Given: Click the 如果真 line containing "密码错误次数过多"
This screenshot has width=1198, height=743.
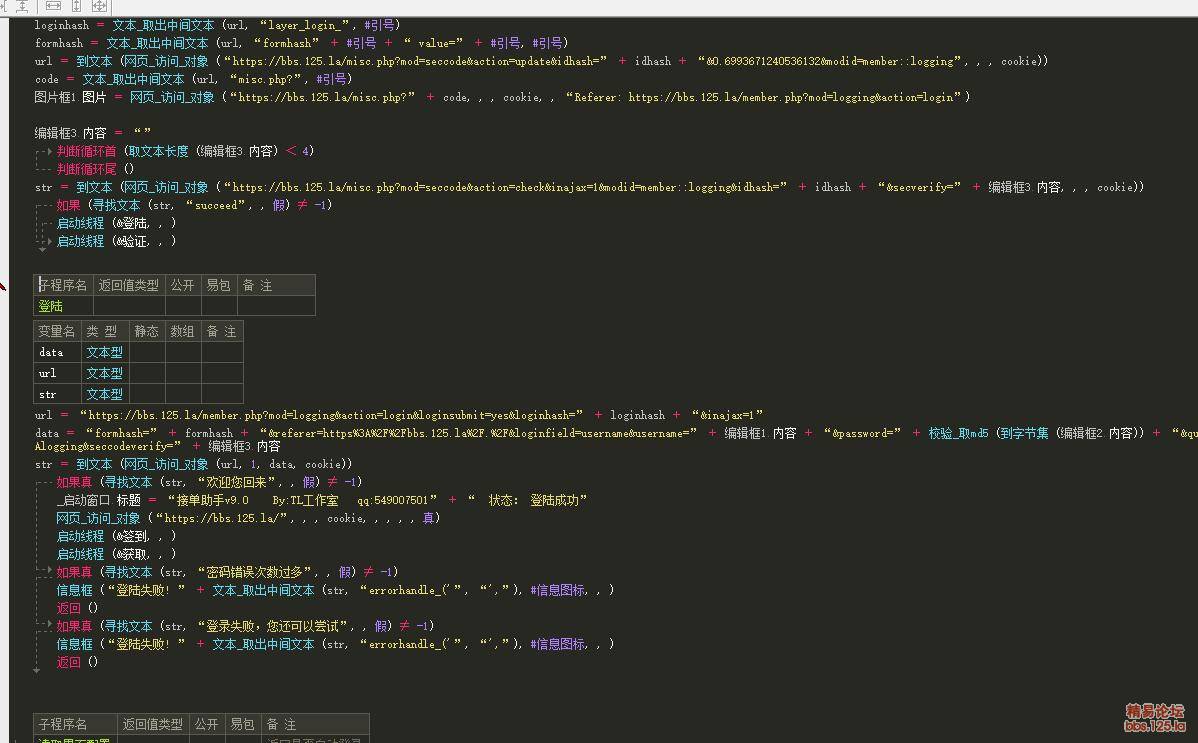Looking at the screenshot, I should [x=228, y=572].
